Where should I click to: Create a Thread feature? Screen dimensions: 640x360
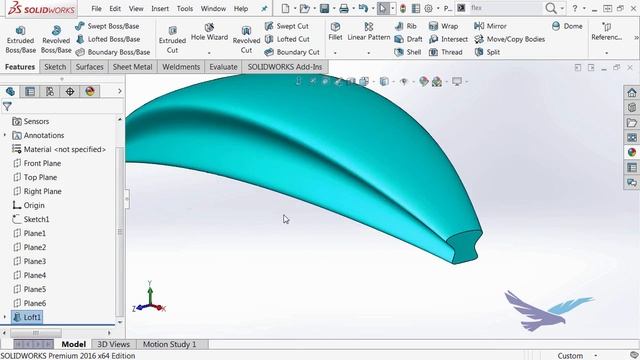(446, 52)
